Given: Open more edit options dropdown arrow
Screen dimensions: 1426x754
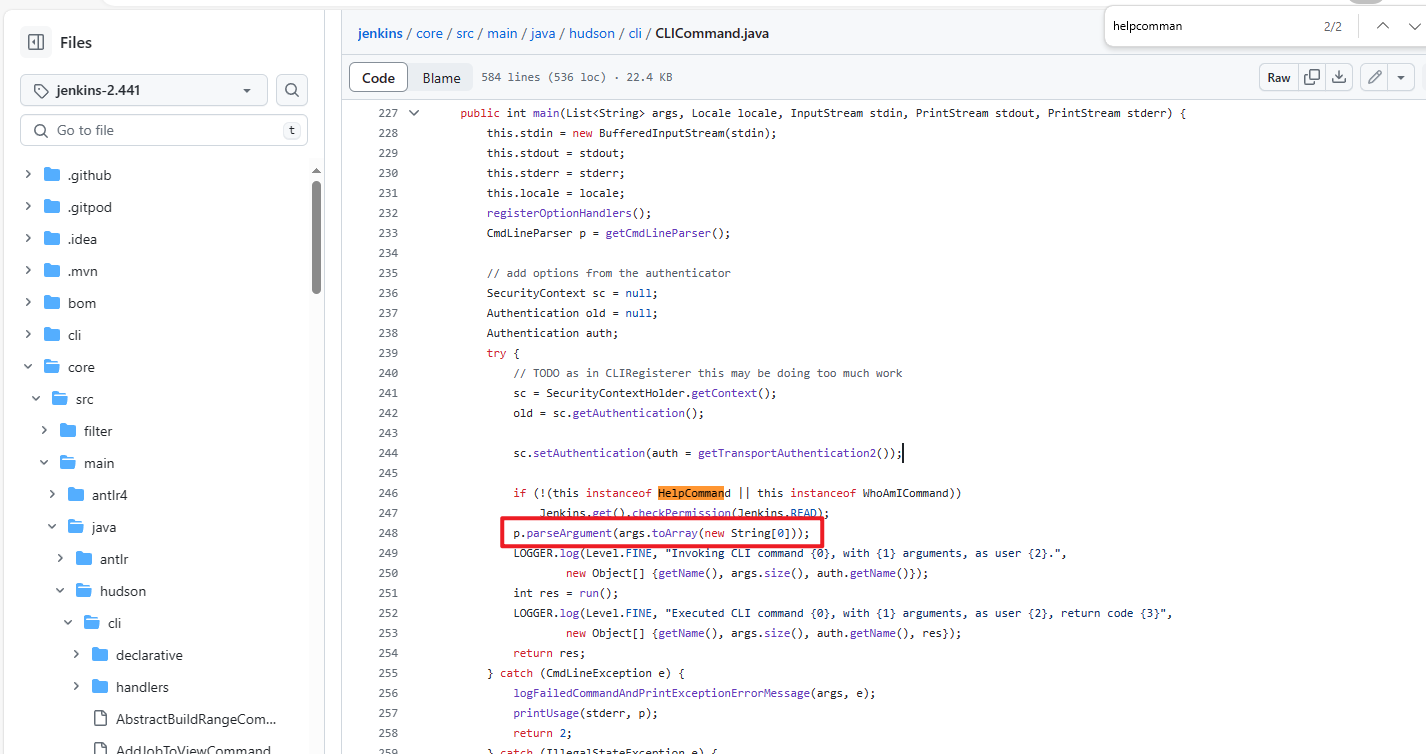Looking at the screenshot, I should (x=1401, y=77).
